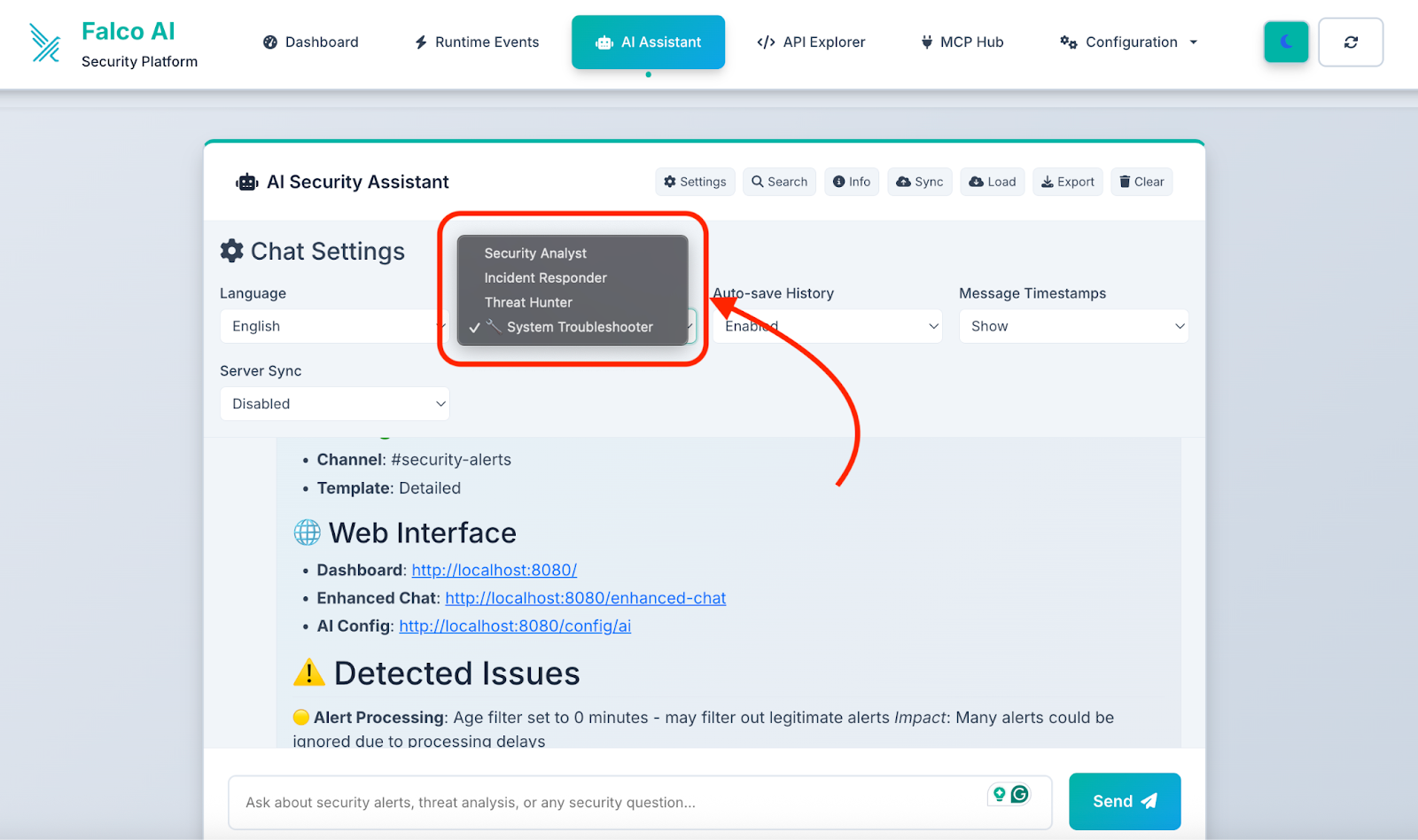Pick Threat Hunter persona option

coord(573,303)
